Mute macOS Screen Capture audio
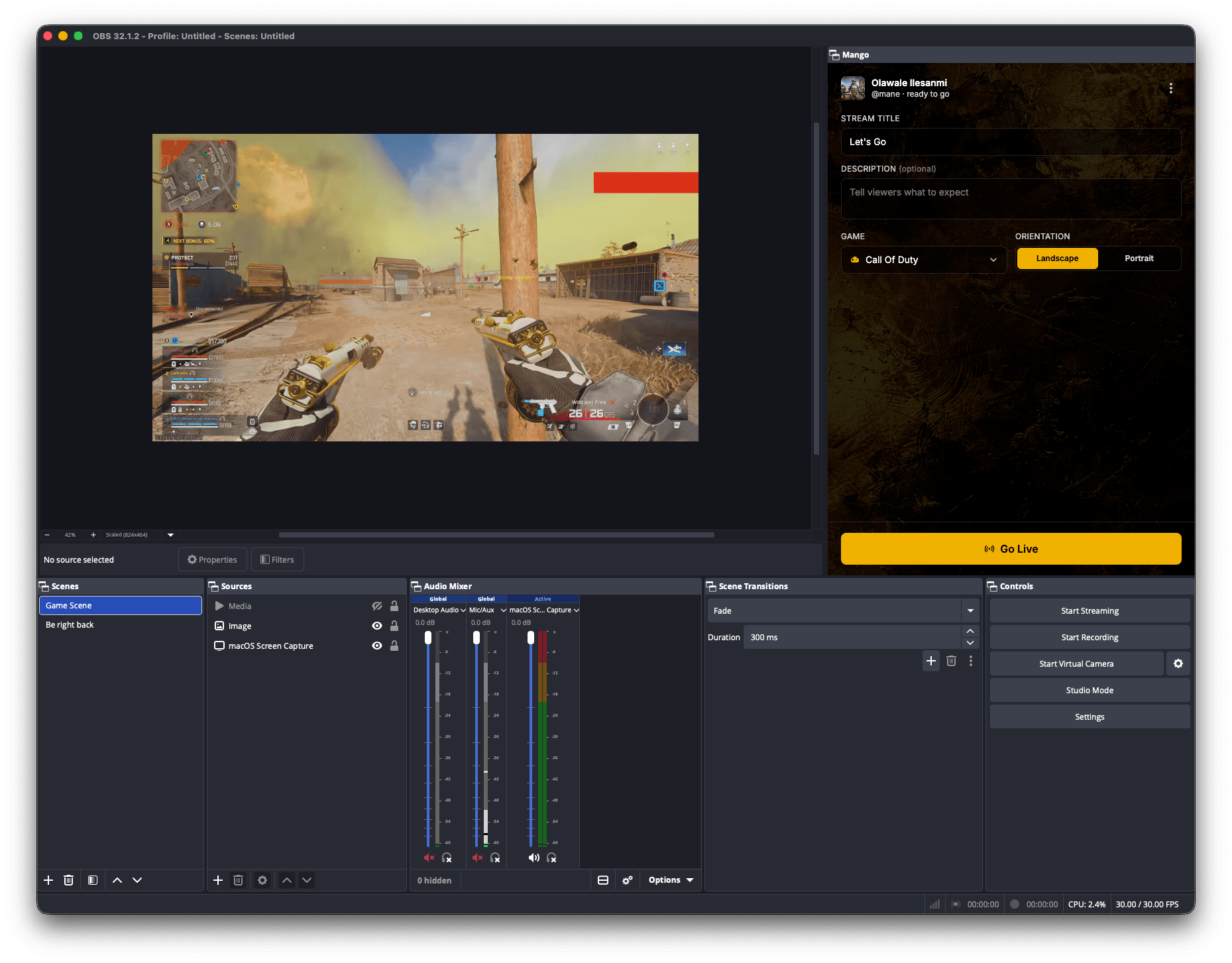Viewport: 1232px width, 963px height. 533,858
